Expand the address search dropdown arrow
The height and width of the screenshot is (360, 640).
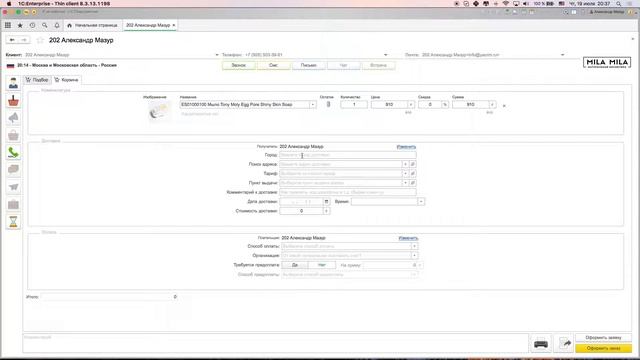point(405,164)
